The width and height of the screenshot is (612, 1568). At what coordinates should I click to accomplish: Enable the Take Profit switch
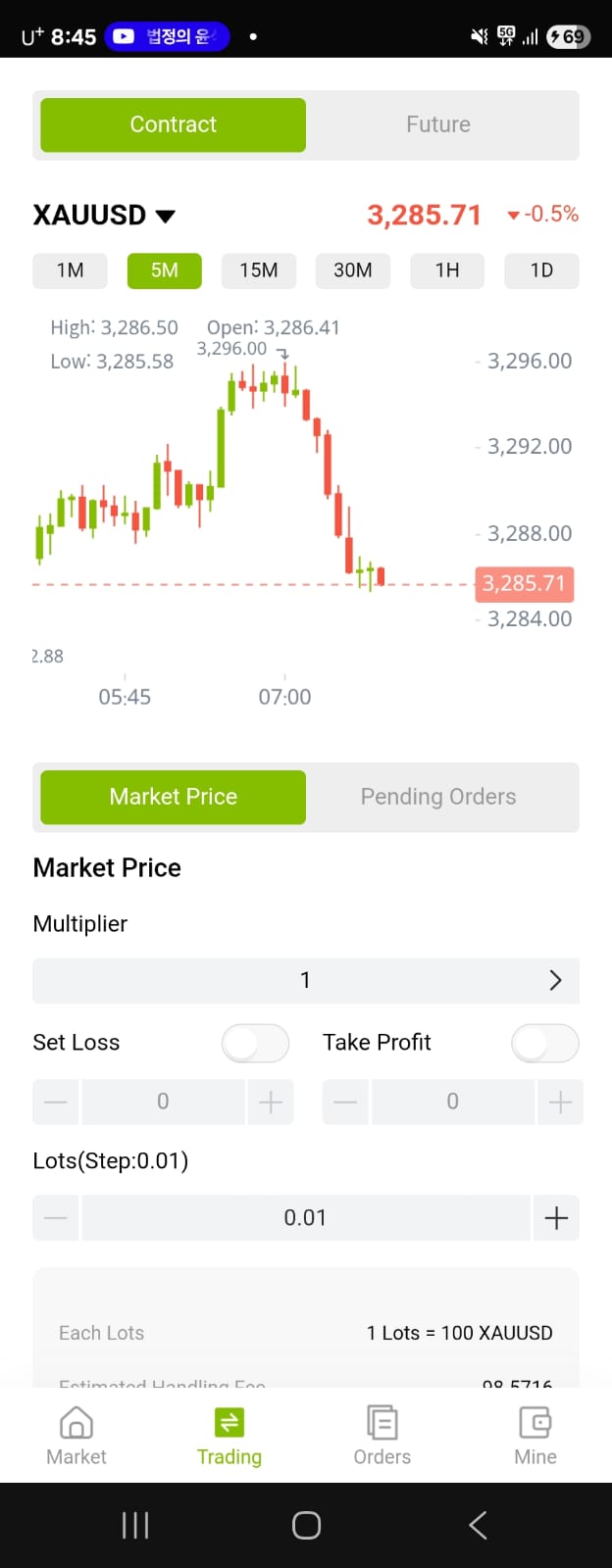coord(545,1043)
